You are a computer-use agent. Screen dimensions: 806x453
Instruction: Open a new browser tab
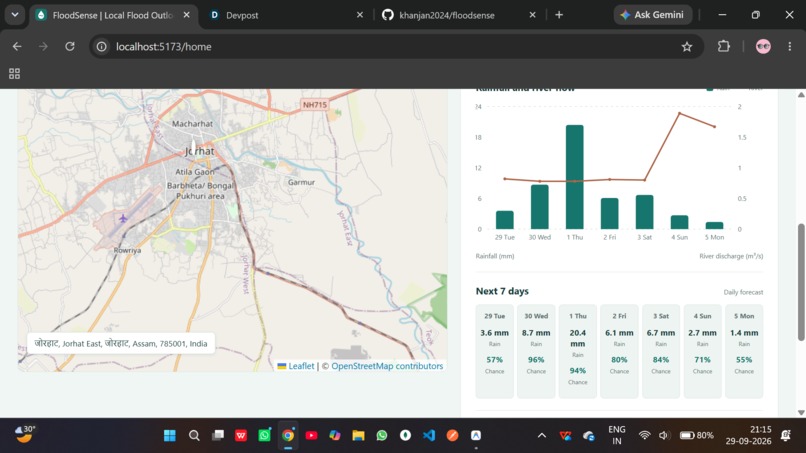coord(559,15)
